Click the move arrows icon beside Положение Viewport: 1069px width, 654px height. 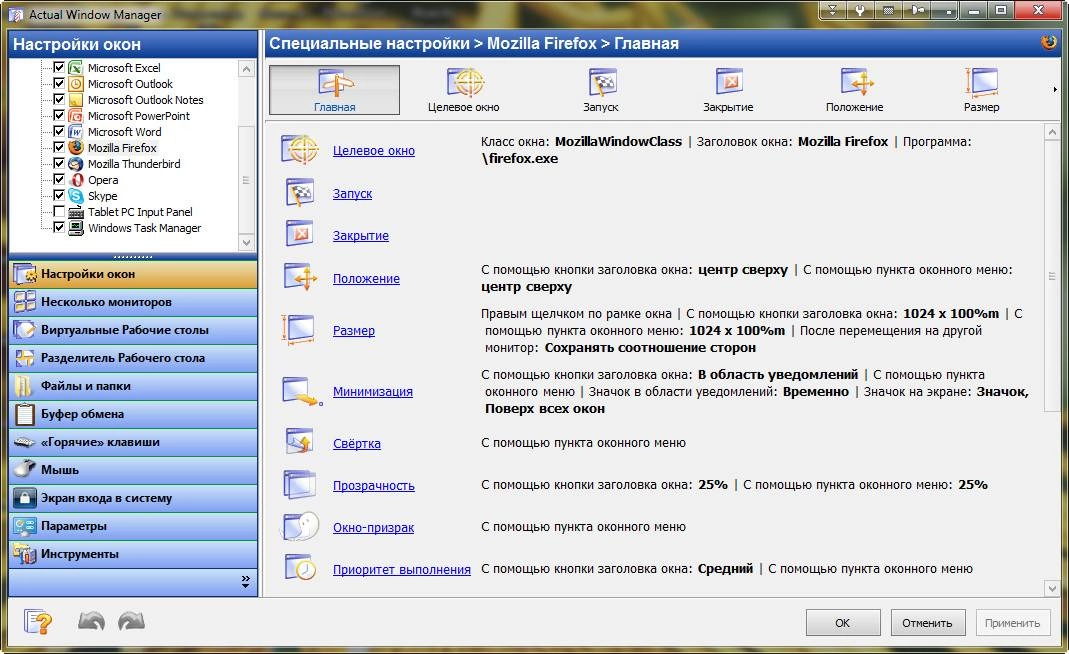click(301, 278)
